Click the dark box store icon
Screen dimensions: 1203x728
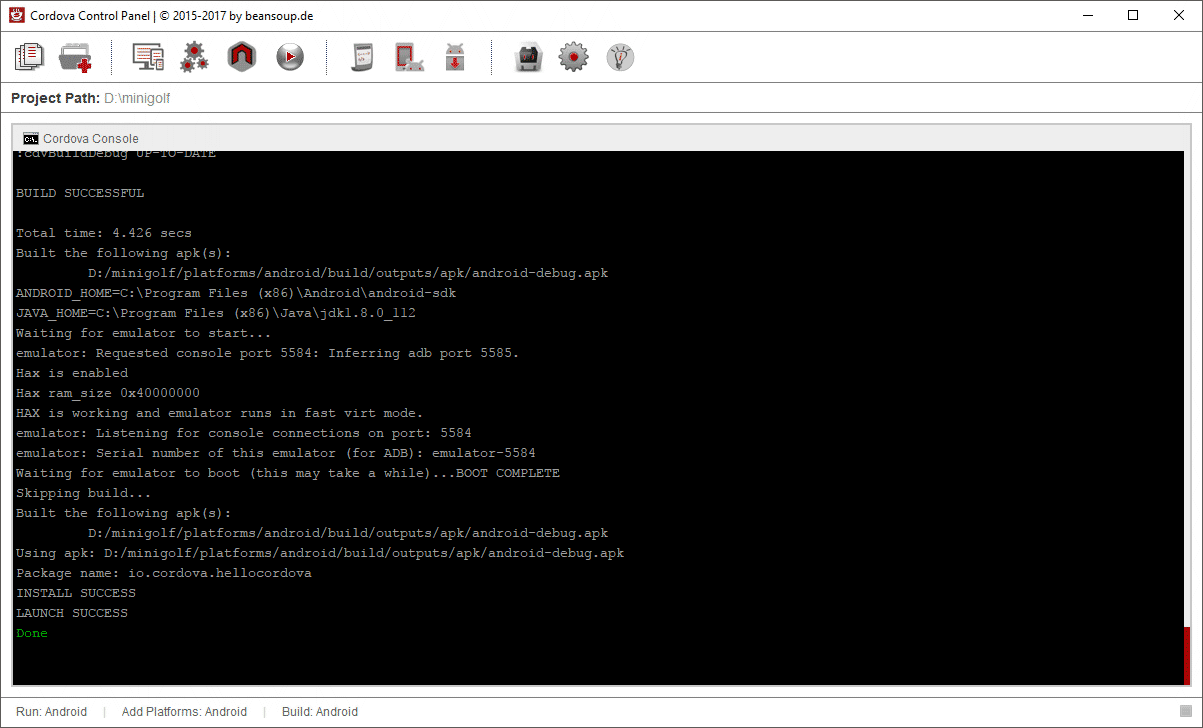(527, 57)
